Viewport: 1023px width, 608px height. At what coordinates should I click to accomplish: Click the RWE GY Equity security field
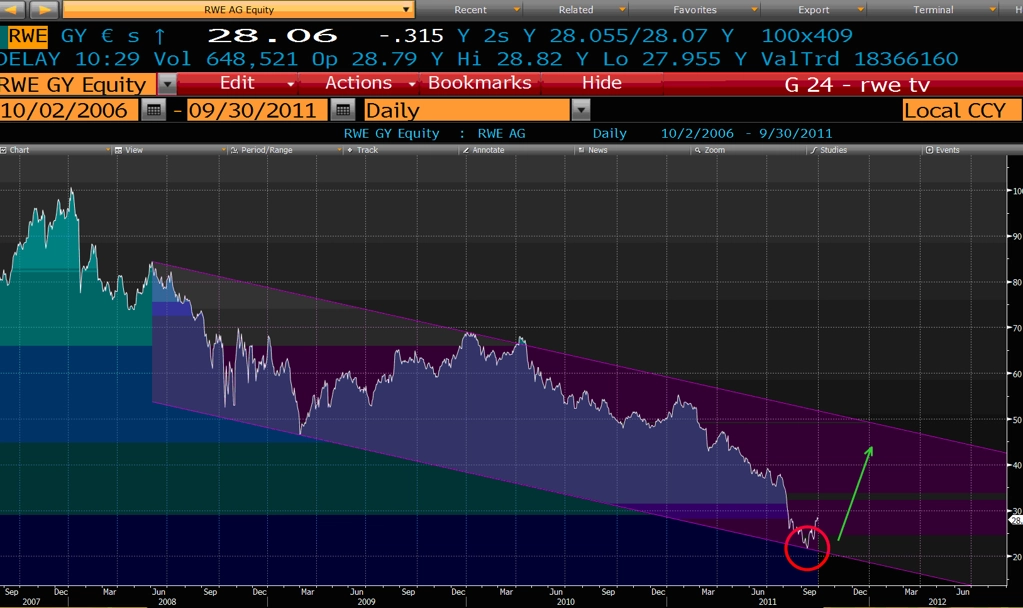click(77, 85)
